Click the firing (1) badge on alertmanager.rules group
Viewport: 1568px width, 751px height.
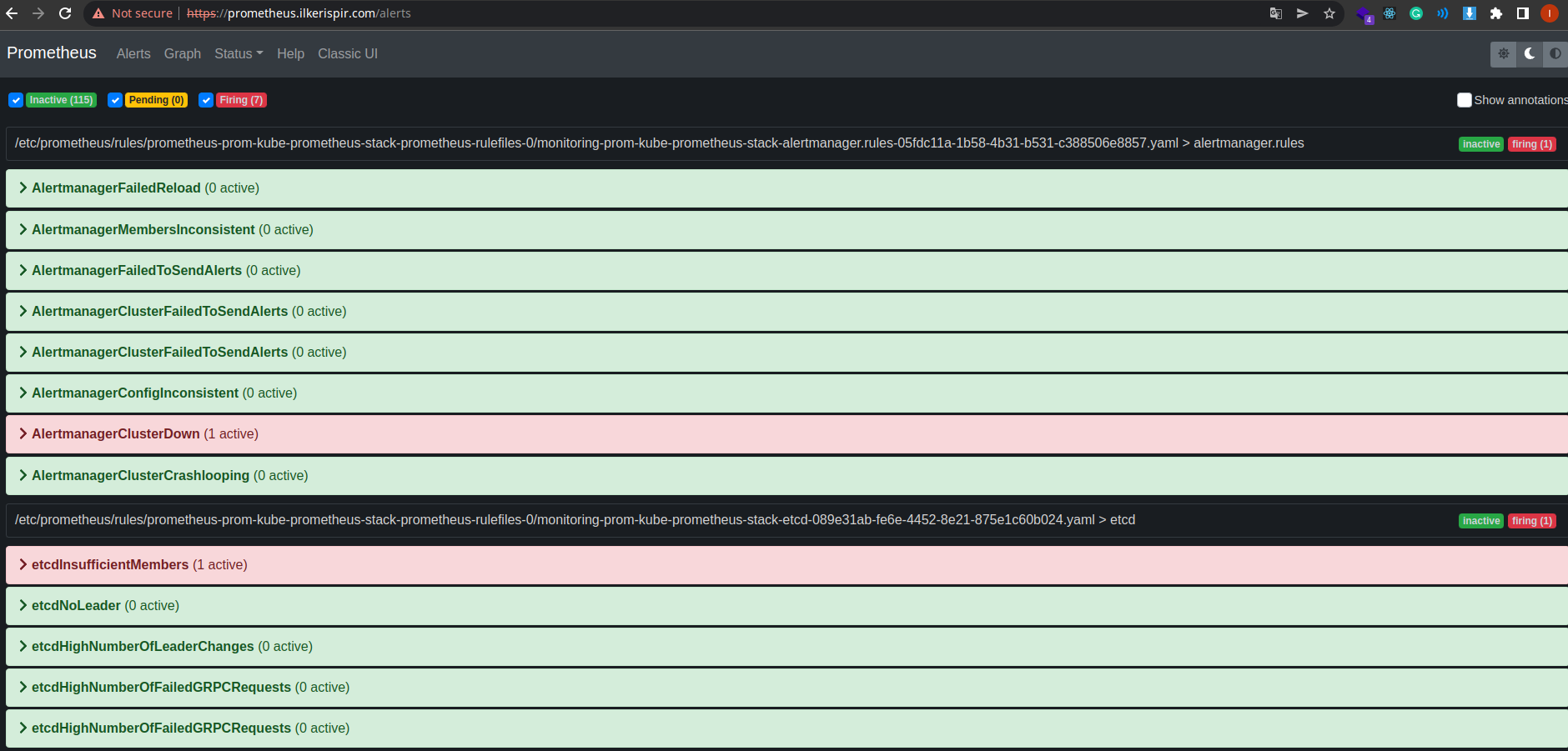pos(1532,144)
